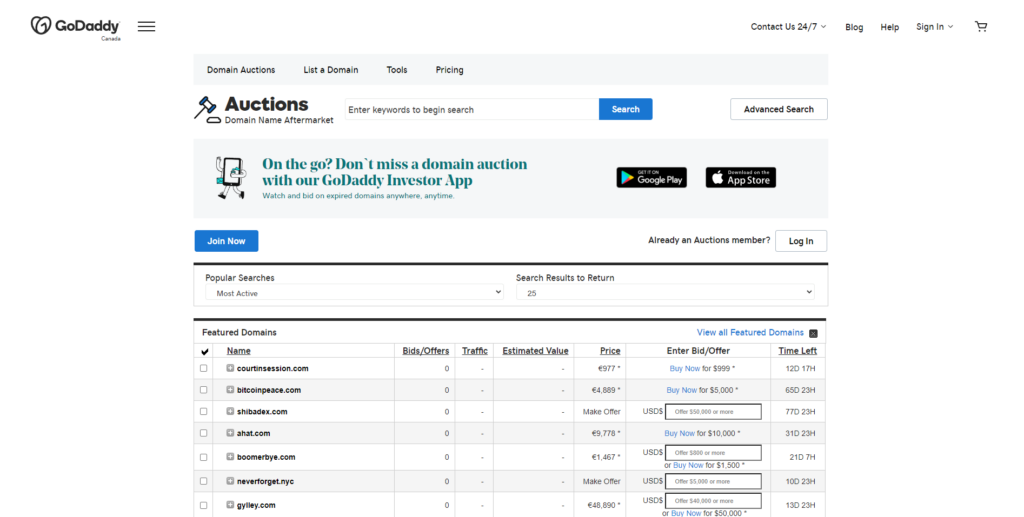The image size is (1024, 517).
Task: Open the ahat.com domain listing
Action: click(x=253, y=433)
